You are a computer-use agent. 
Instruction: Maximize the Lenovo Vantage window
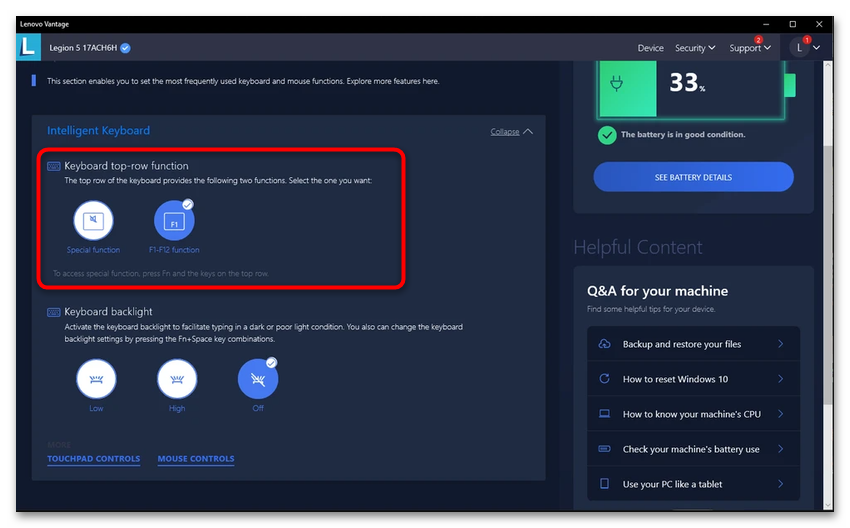coord(793,24)
